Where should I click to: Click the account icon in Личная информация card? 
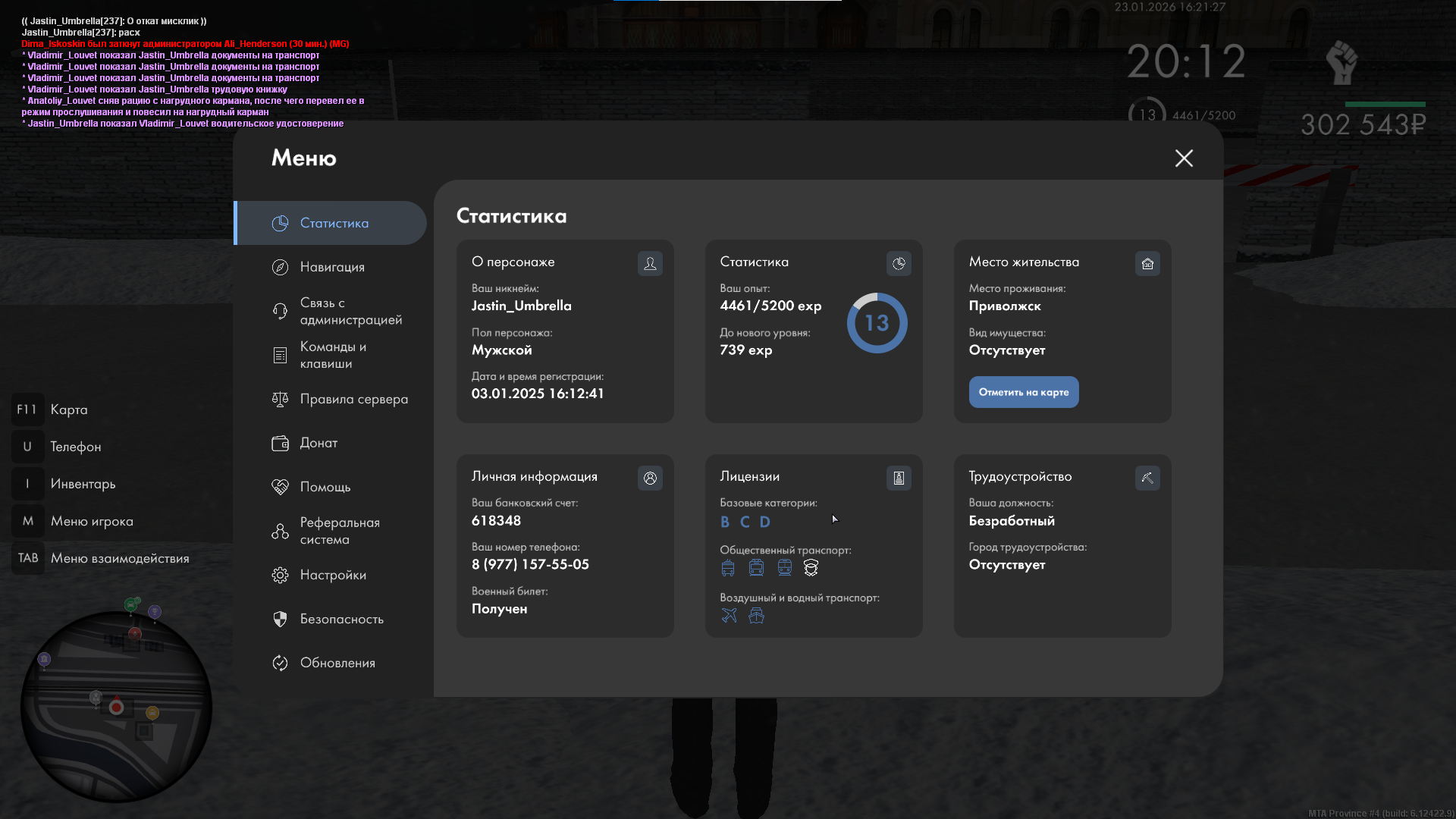pyautogui.click(x=650, y=478)
